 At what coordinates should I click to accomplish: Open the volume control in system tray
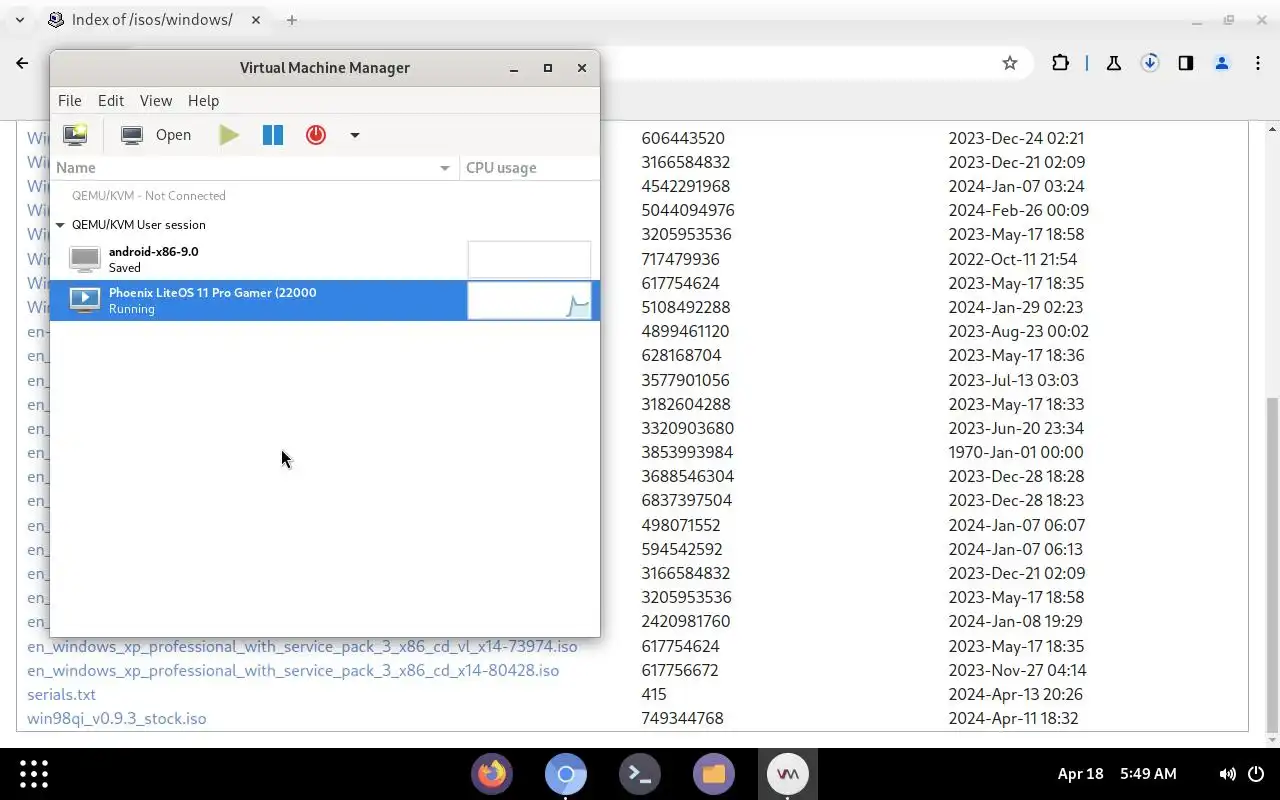click(1227, 774)
